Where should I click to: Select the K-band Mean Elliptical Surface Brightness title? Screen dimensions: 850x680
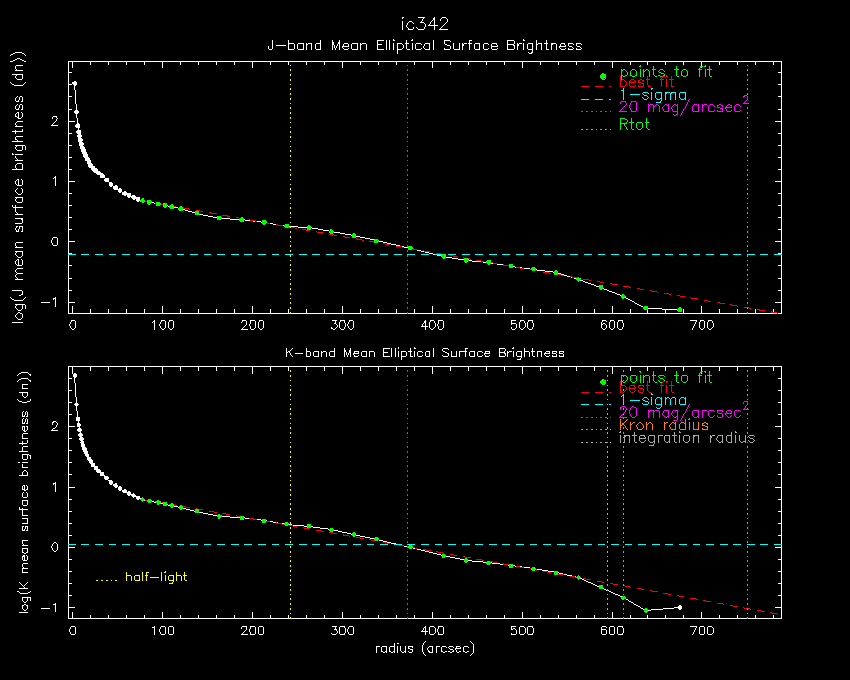424,352
